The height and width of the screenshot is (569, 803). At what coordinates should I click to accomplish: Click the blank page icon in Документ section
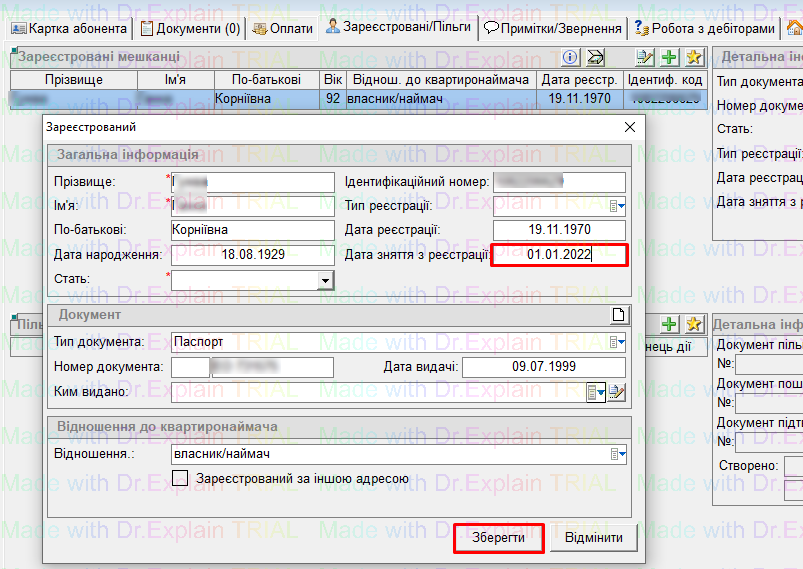(619, 315)
